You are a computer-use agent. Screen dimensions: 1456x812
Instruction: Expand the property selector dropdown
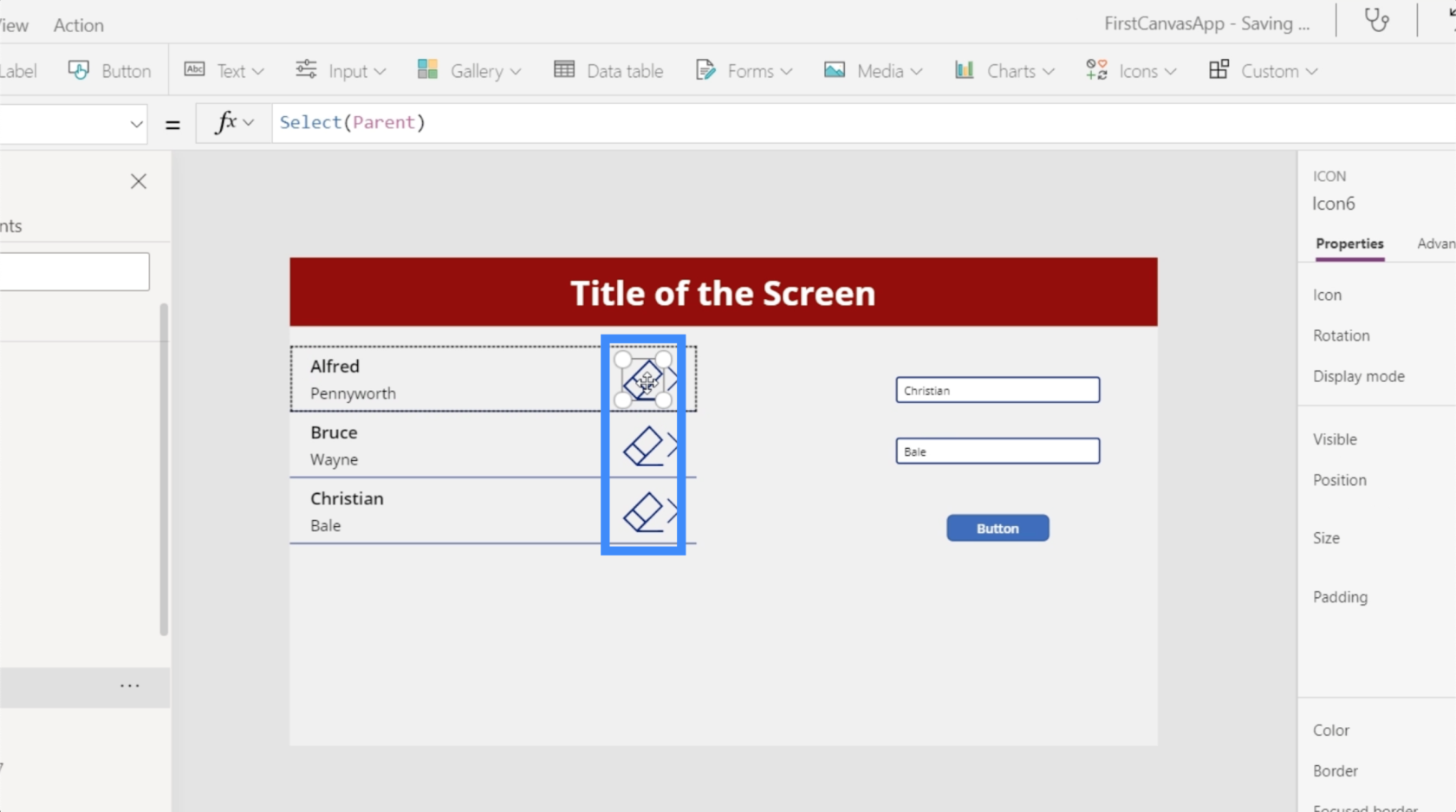click(136, 124)
